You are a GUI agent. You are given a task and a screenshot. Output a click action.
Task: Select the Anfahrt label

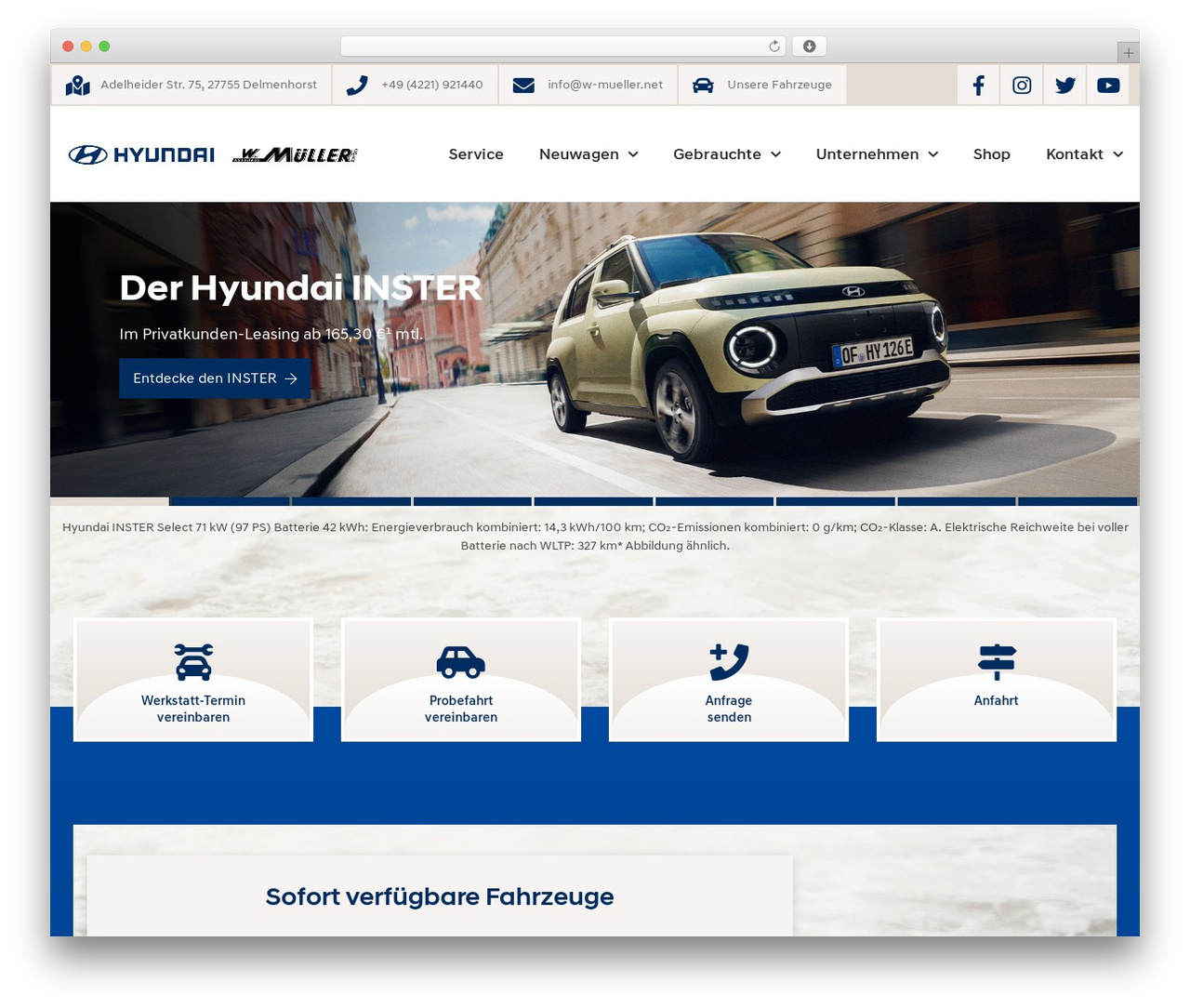point(997,700)
